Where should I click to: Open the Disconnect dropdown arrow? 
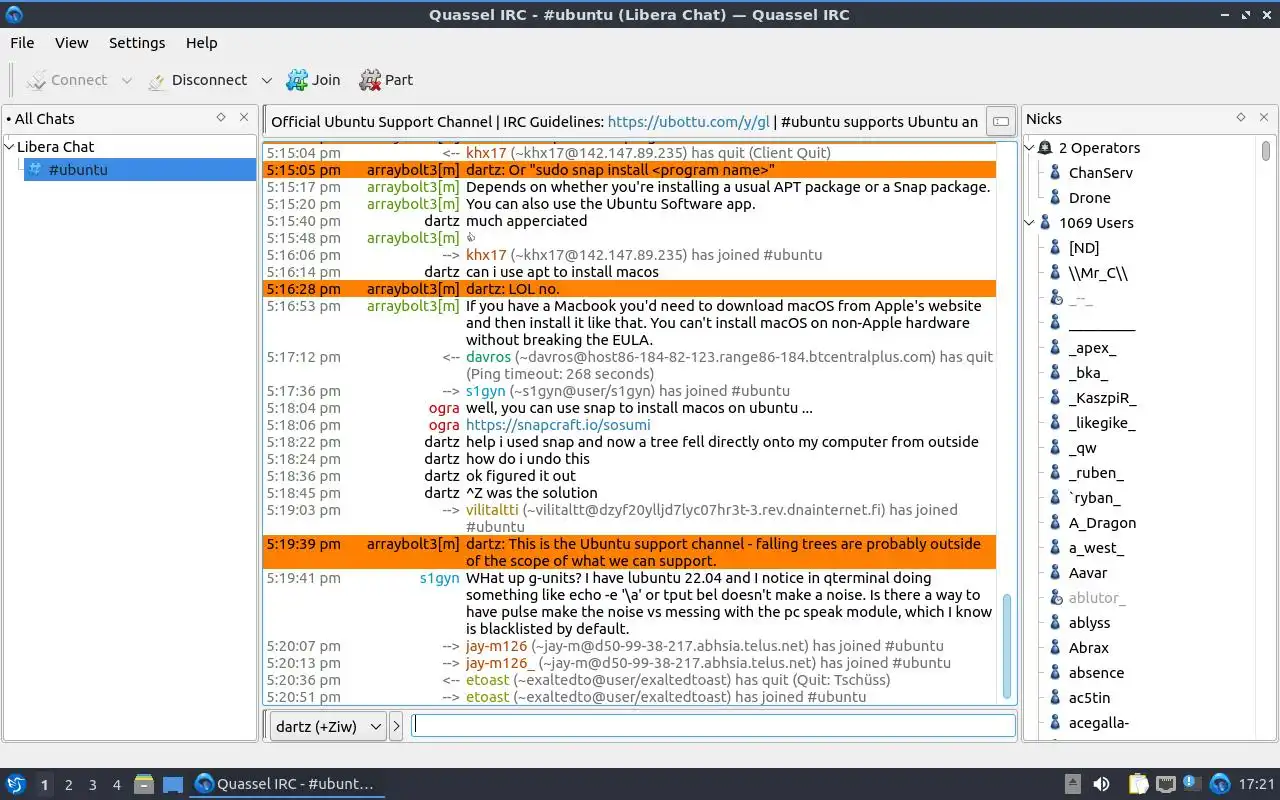266,80
